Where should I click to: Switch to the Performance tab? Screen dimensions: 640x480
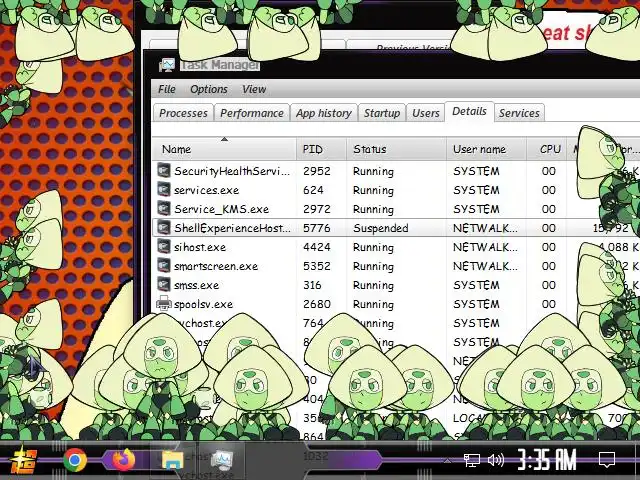coord(252,113)
